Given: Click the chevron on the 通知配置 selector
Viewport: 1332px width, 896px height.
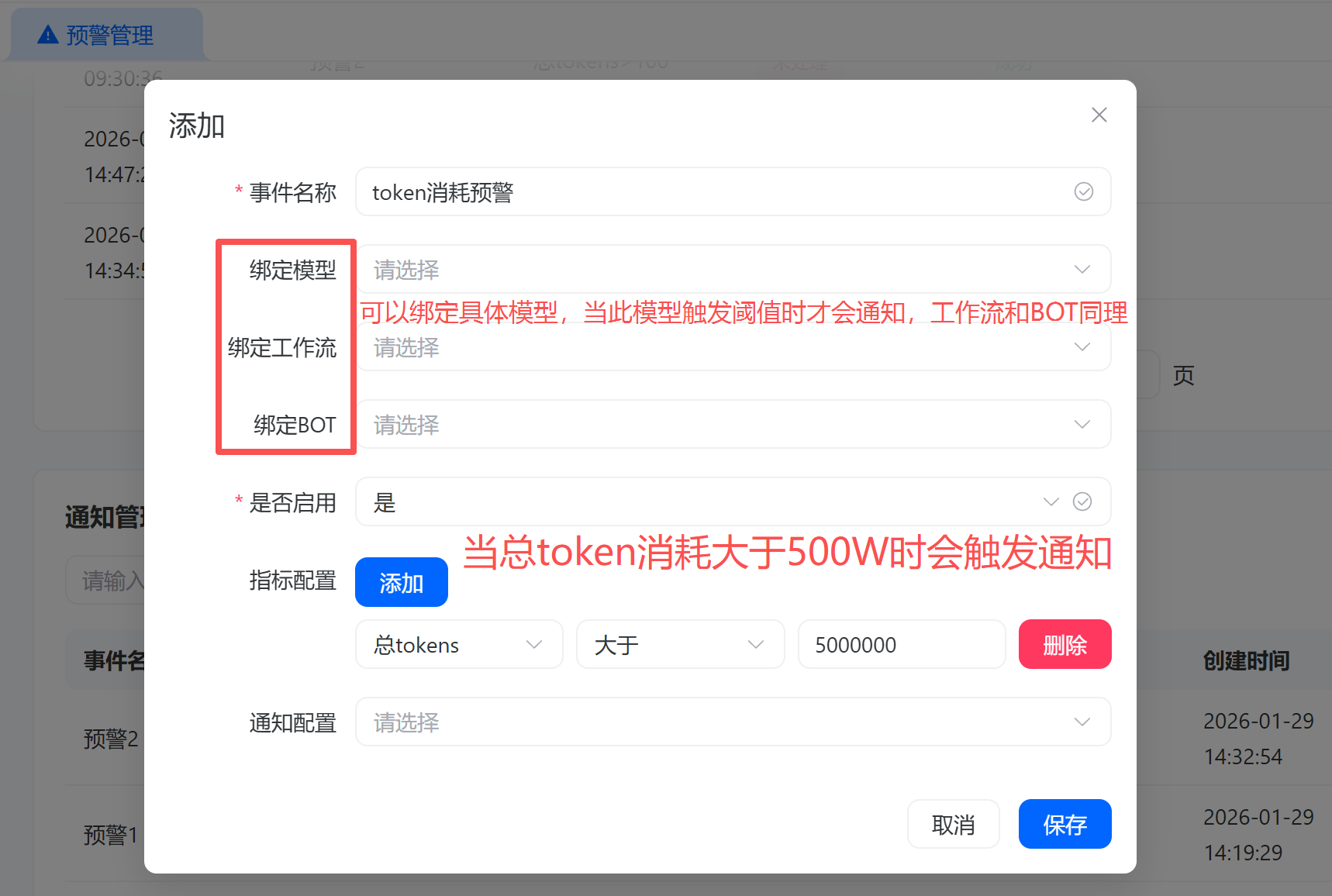Looking at the screenshot, I should click(x=1082, y=722).
